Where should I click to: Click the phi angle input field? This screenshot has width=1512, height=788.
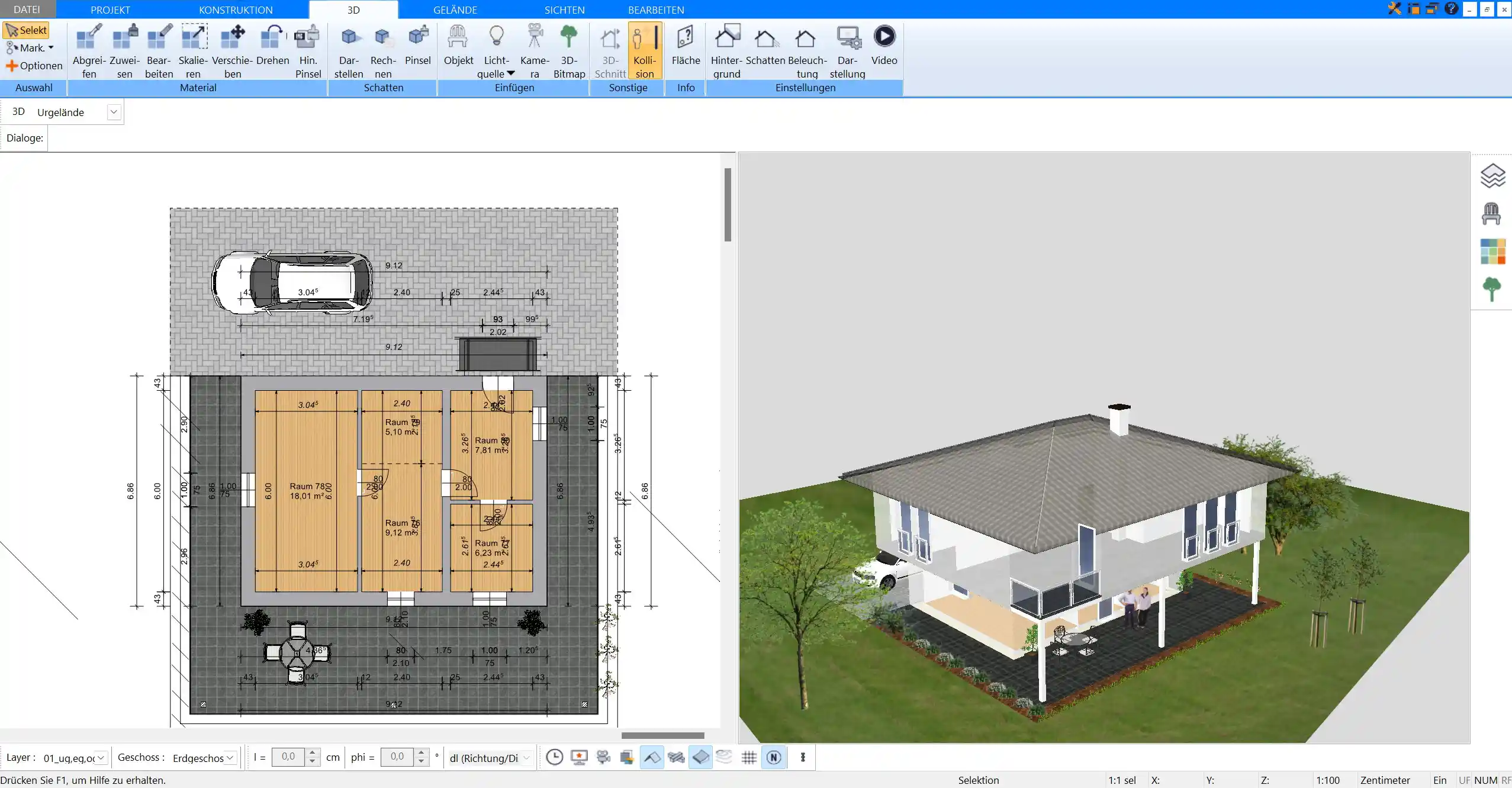coord(397,757)
